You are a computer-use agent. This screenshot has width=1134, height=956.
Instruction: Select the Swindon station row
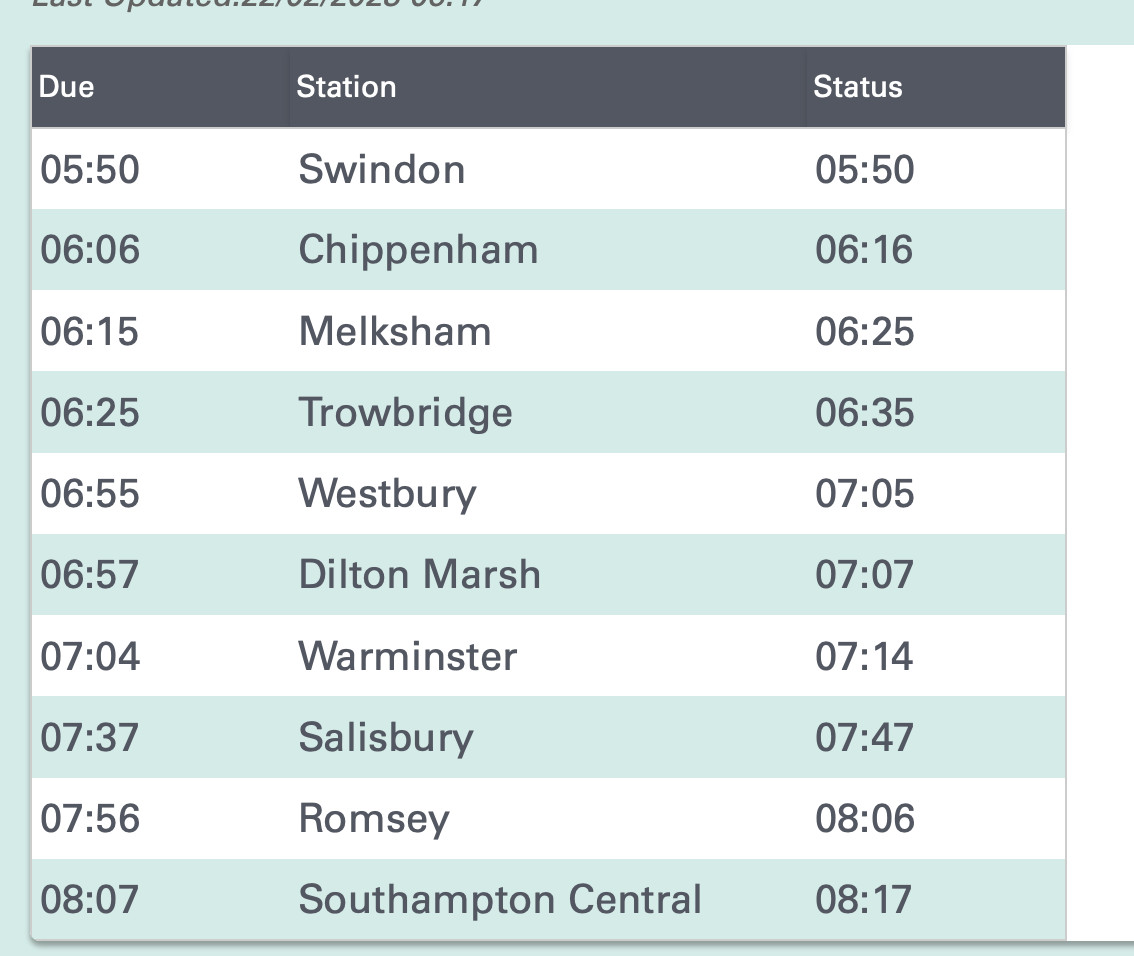coord(382,169)
